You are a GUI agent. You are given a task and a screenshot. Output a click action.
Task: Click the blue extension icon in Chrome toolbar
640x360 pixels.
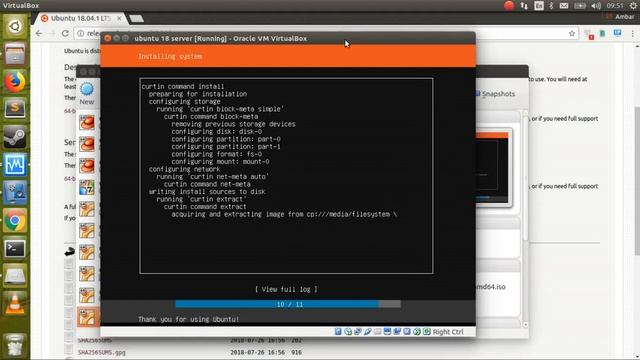[617, 33]
